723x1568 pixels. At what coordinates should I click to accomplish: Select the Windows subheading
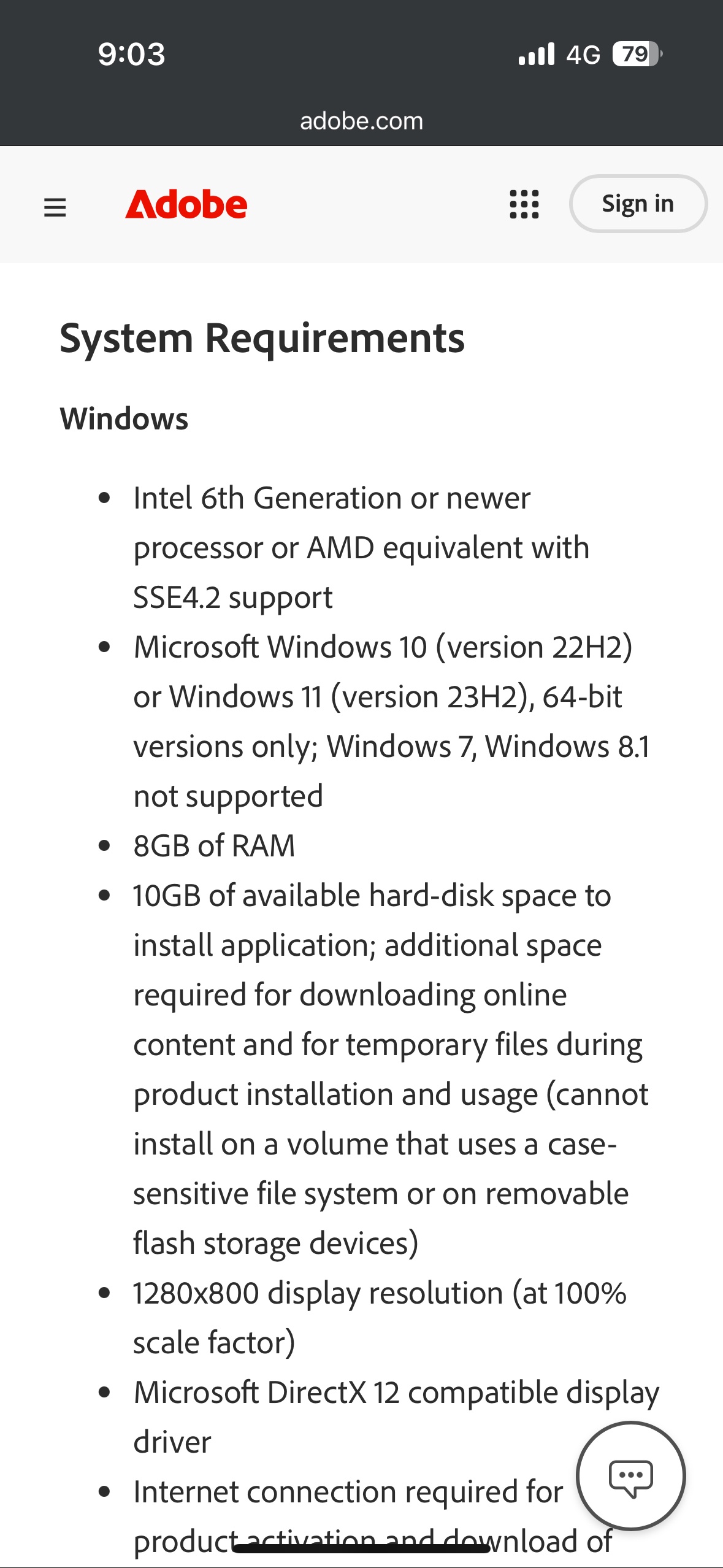tap(124, 419)
